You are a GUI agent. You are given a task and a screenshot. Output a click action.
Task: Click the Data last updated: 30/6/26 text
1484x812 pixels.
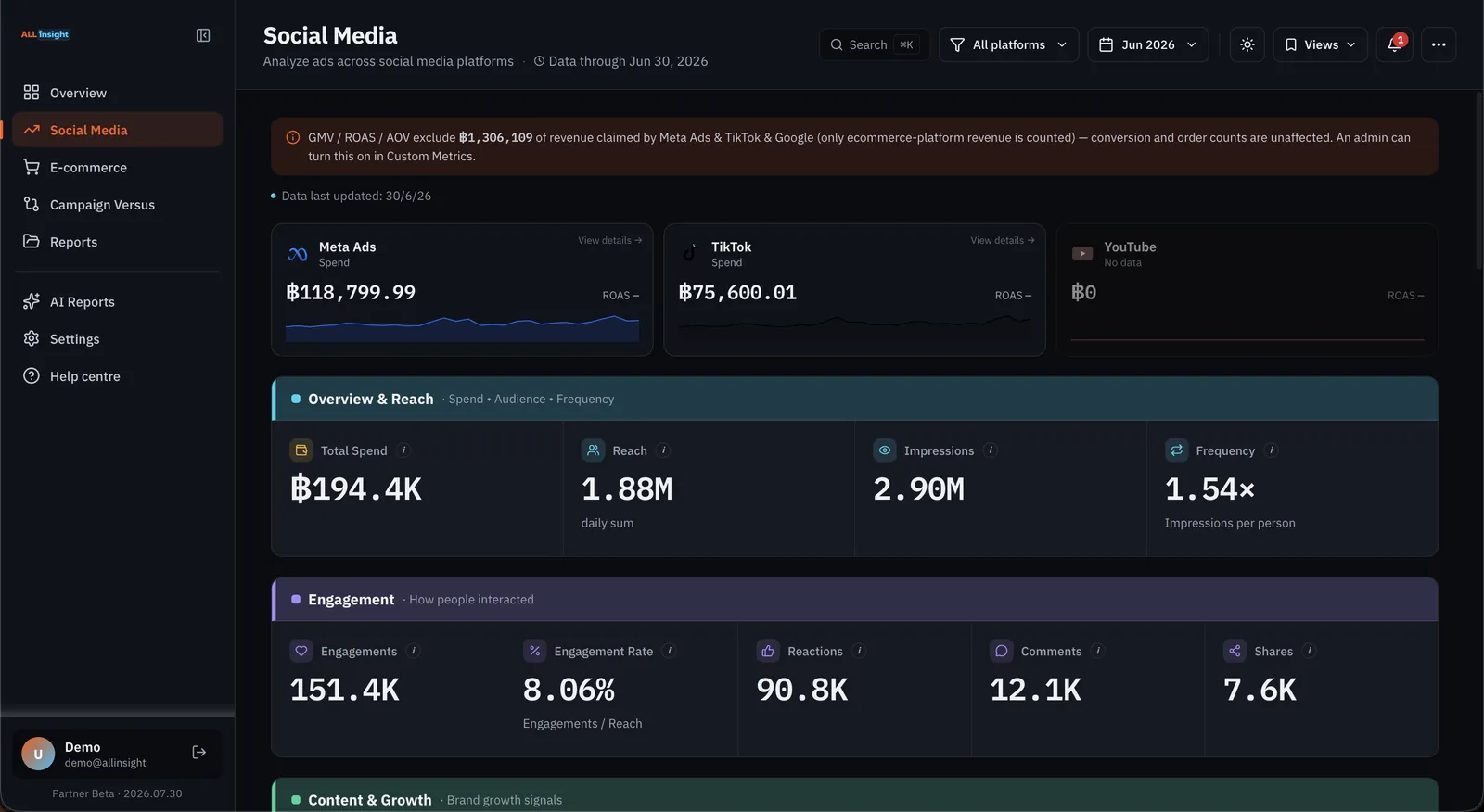click(356, 196)
